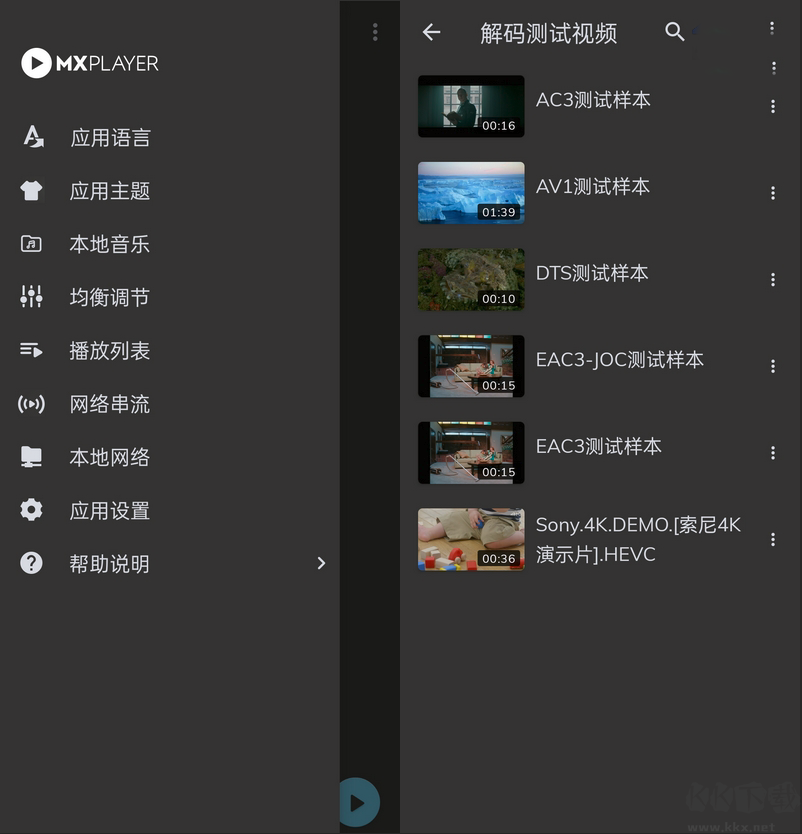Select the app language icon
This screenshot has height=834, width=802.
pos(31,137)
